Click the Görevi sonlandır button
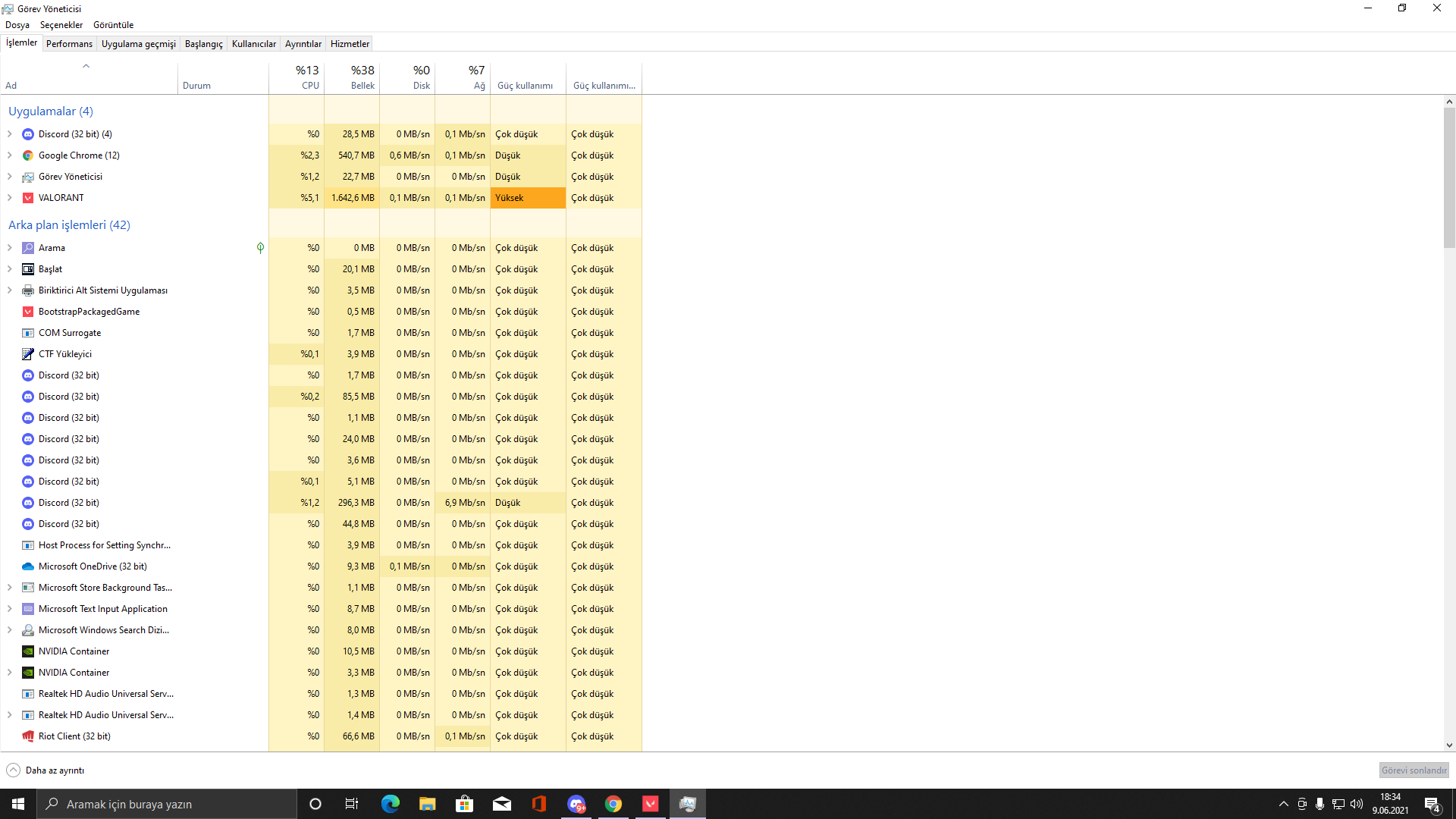 tap(1414, 770)
